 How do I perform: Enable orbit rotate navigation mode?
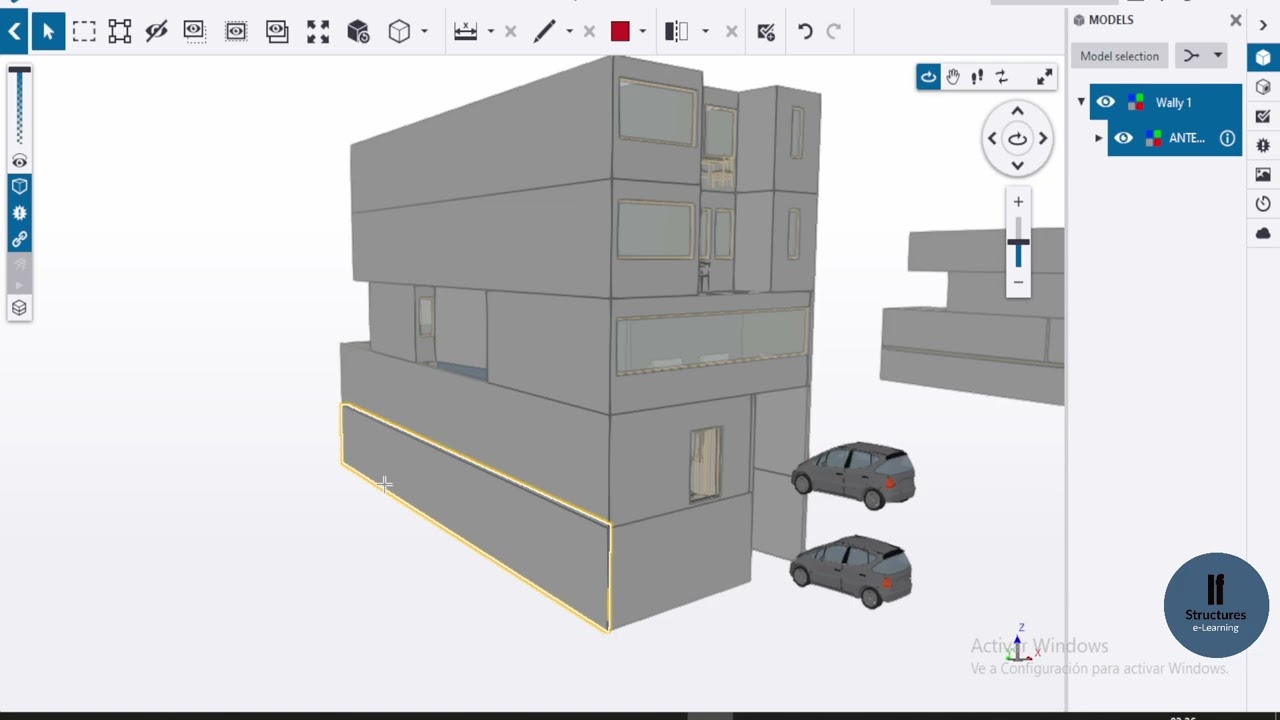click(928, 77)
